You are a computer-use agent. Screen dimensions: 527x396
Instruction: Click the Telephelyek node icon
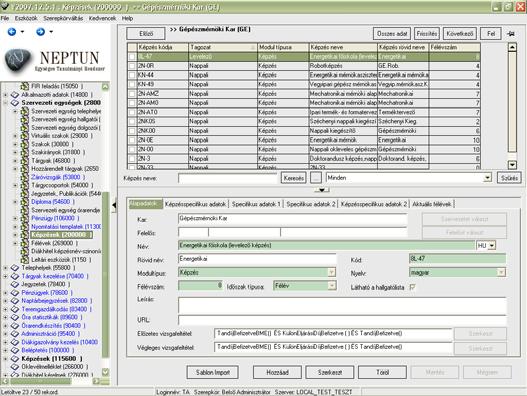click(14, 268)
